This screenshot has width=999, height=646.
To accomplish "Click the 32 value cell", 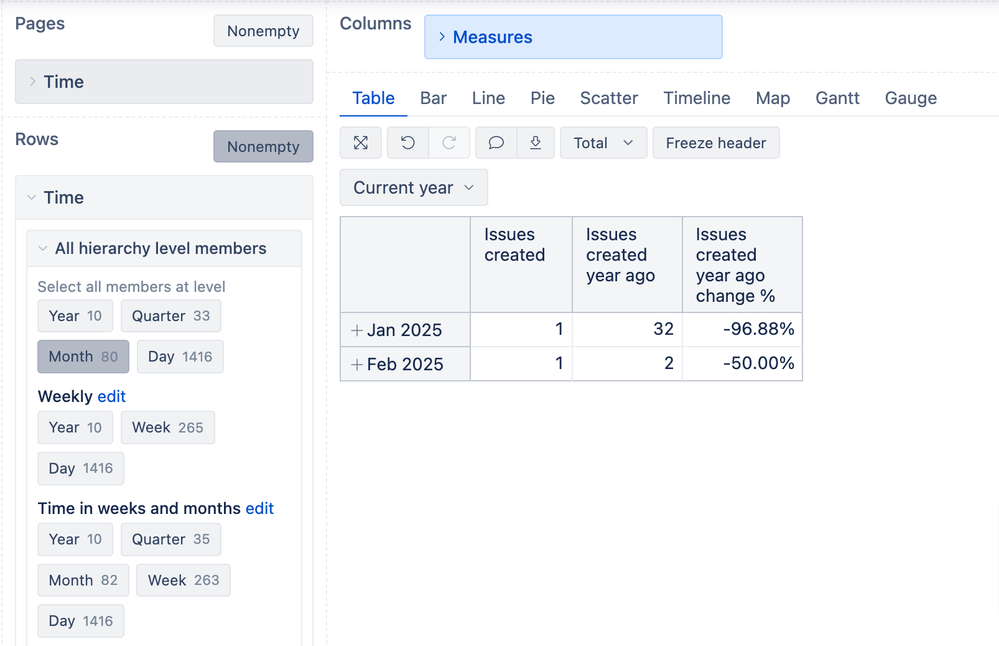I will click(627, 329).
